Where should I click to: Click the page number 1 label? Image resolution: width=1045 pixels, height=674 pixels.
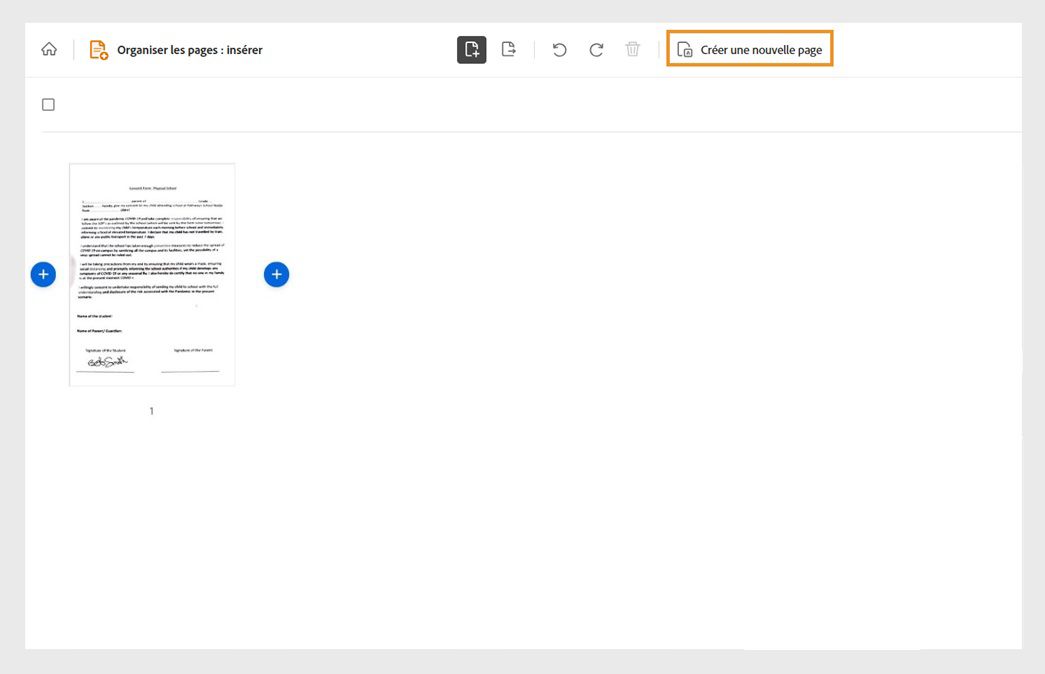151,410
